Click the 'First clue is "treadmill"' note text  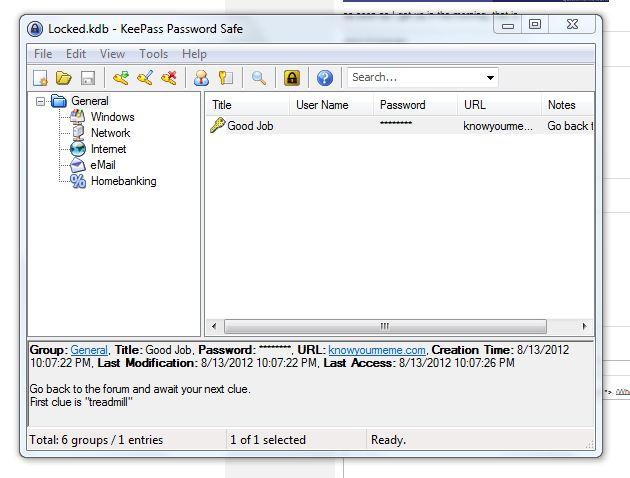pos(81,402)
